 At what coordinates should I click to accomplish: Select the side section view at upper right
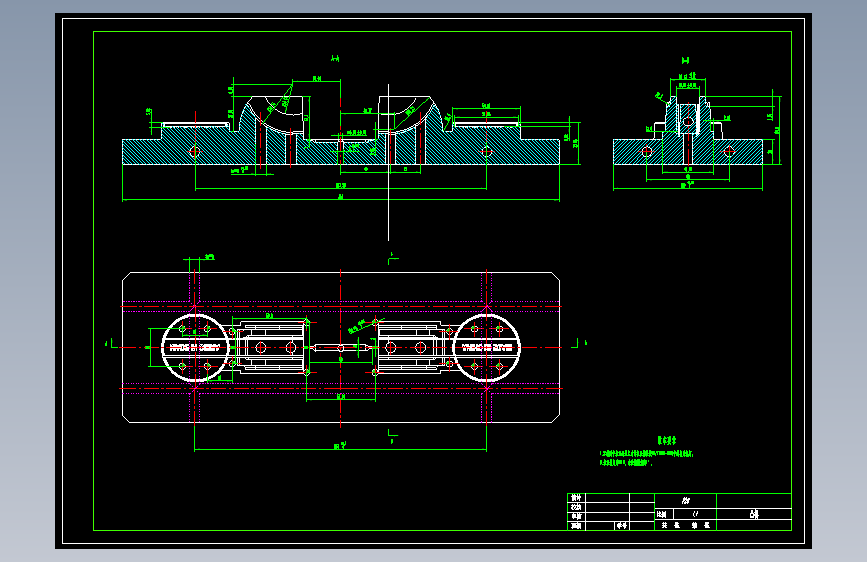(688, 131)
